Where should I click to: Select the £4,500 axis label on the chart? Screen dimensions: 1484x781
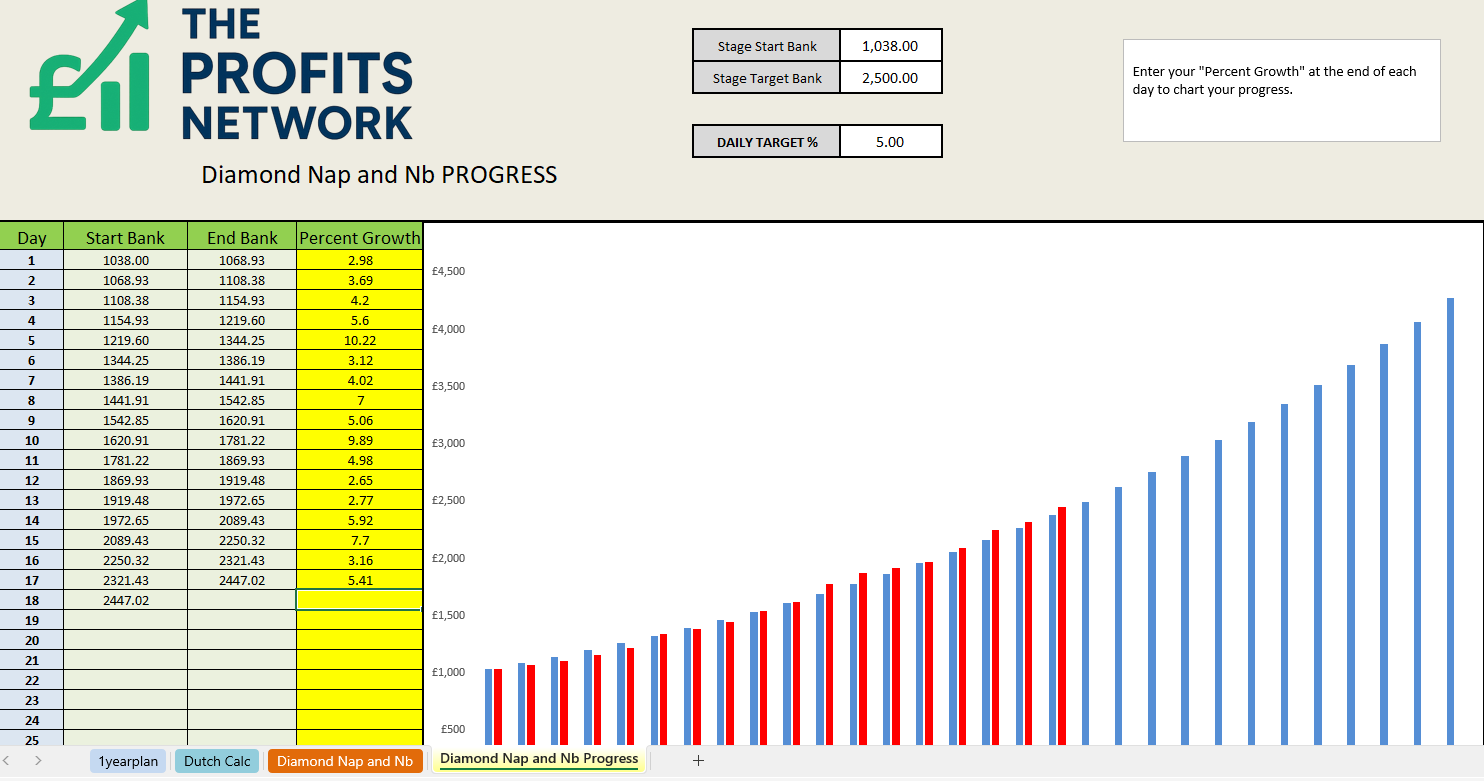click(448, 271)
